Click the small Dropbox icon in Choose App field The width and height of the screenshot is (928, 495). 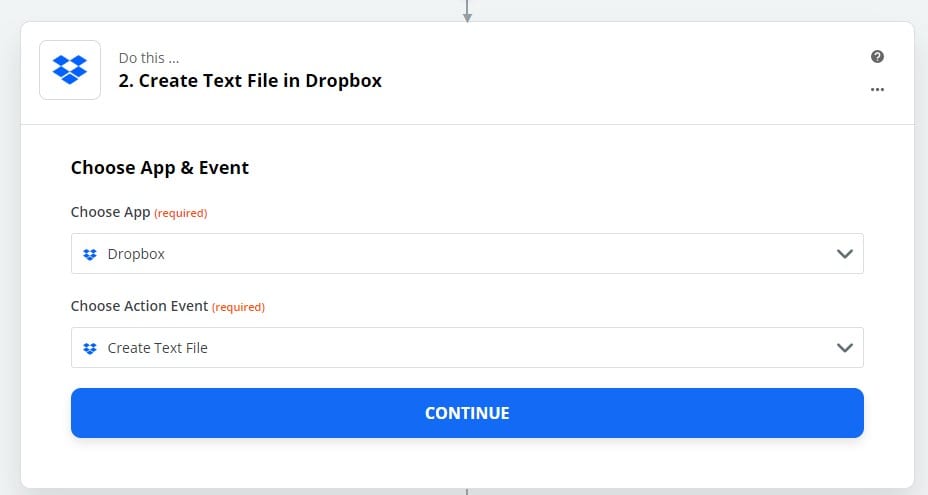[90, 254]
